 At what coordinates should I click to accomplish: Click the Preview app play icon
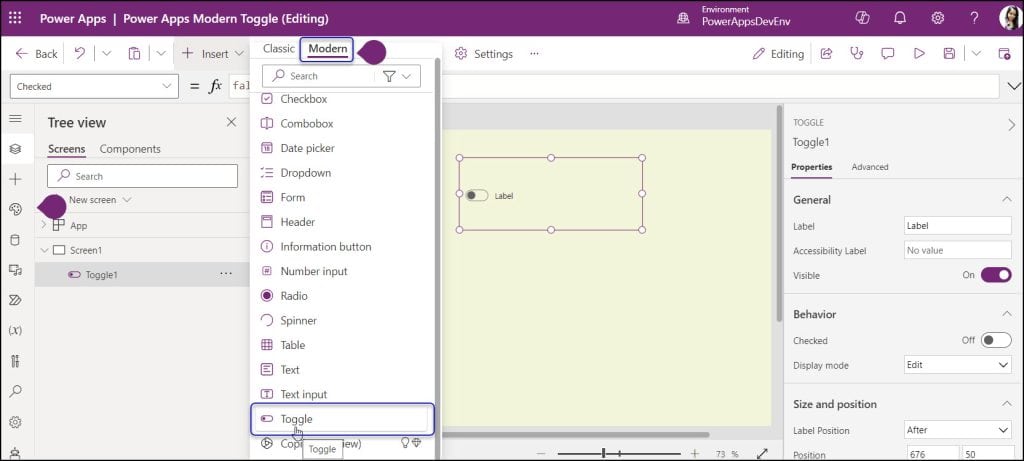pyautogui.click(x=919, y=54)
